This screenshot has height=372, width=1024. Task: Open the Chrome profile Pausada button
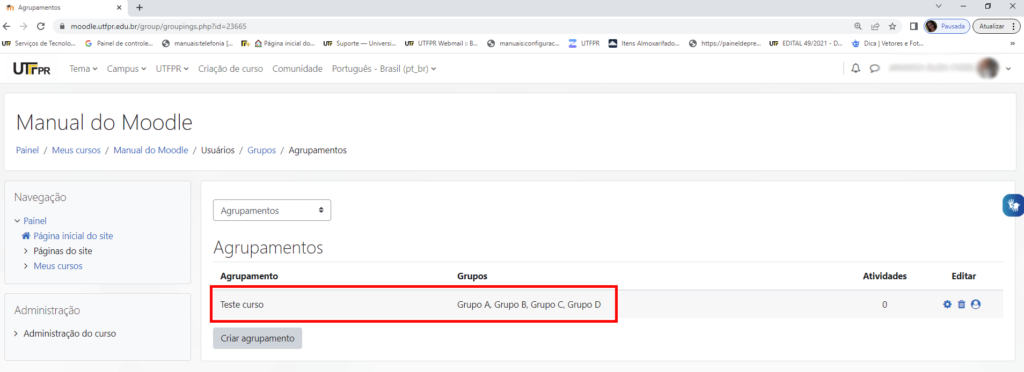947,27
